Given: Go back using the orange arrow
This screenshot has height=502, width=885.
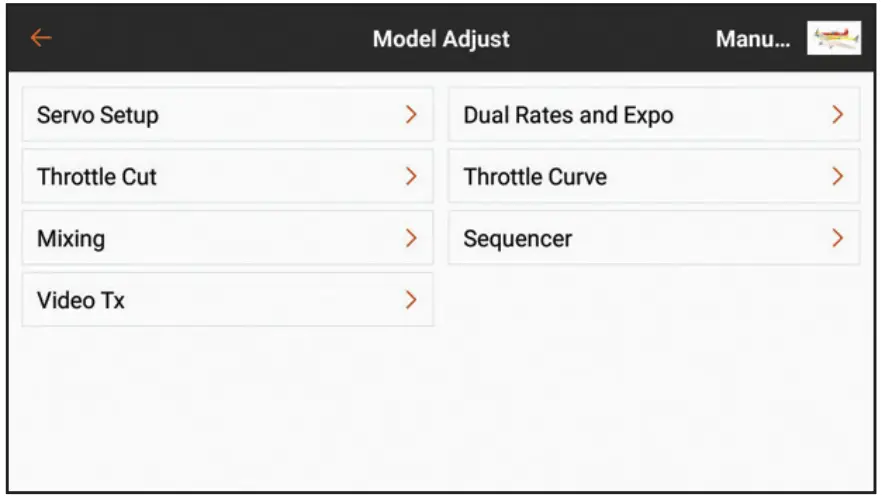Looking at the screenshot, I should [40, 38].
